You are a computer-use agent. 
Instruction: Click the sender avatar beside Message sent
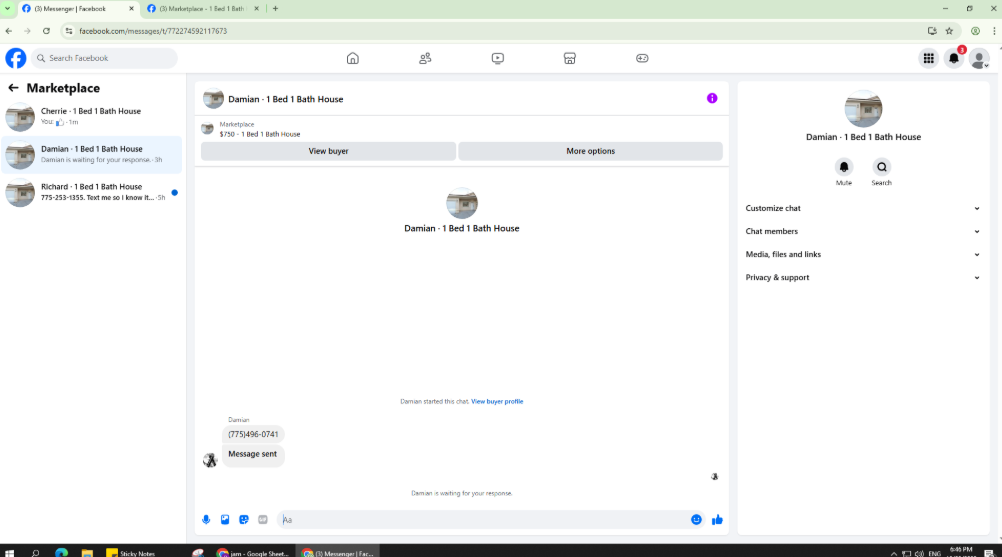(x=210, y=460)
